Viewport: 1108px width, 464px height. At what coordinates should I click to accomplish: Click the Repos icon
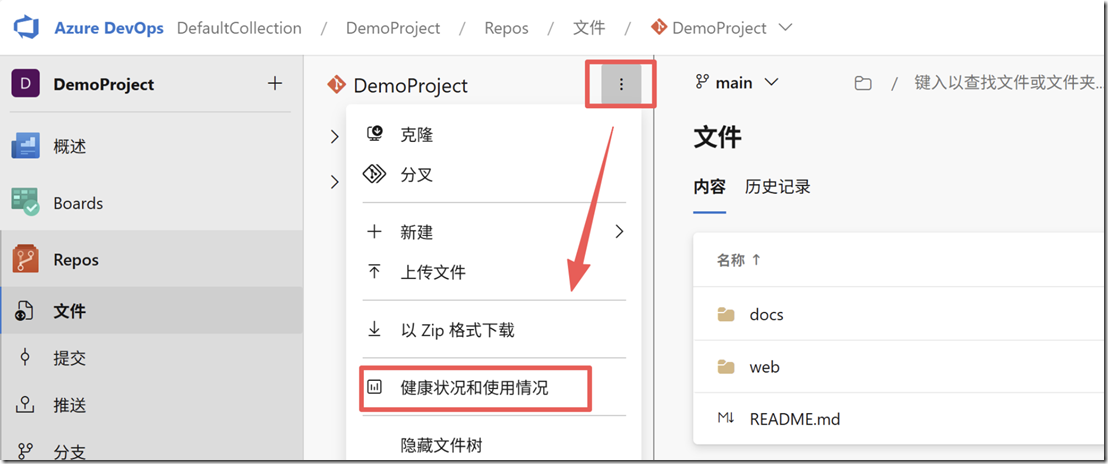pos(25,259)
